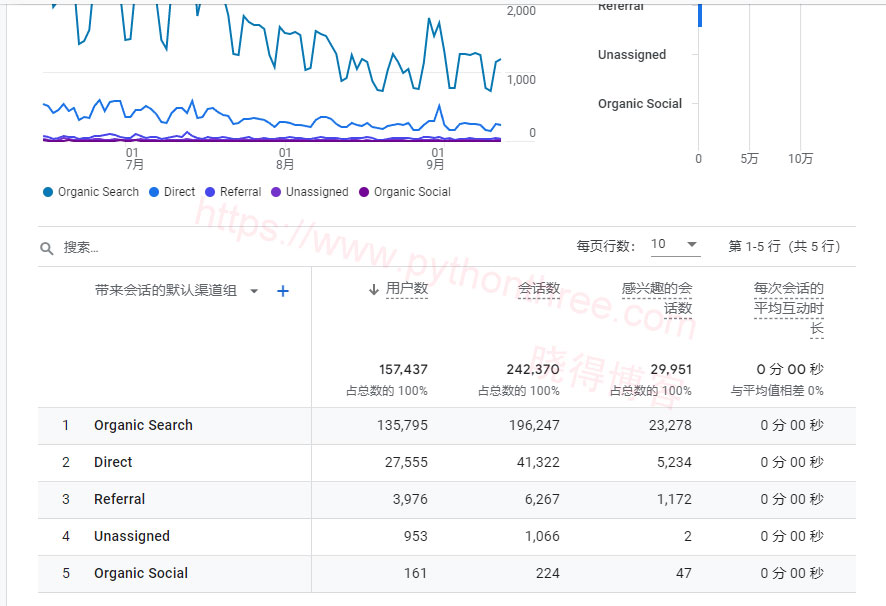Screen dimensions: 886x606
Task: Select the Referral channel row
Action: [119, 499]
